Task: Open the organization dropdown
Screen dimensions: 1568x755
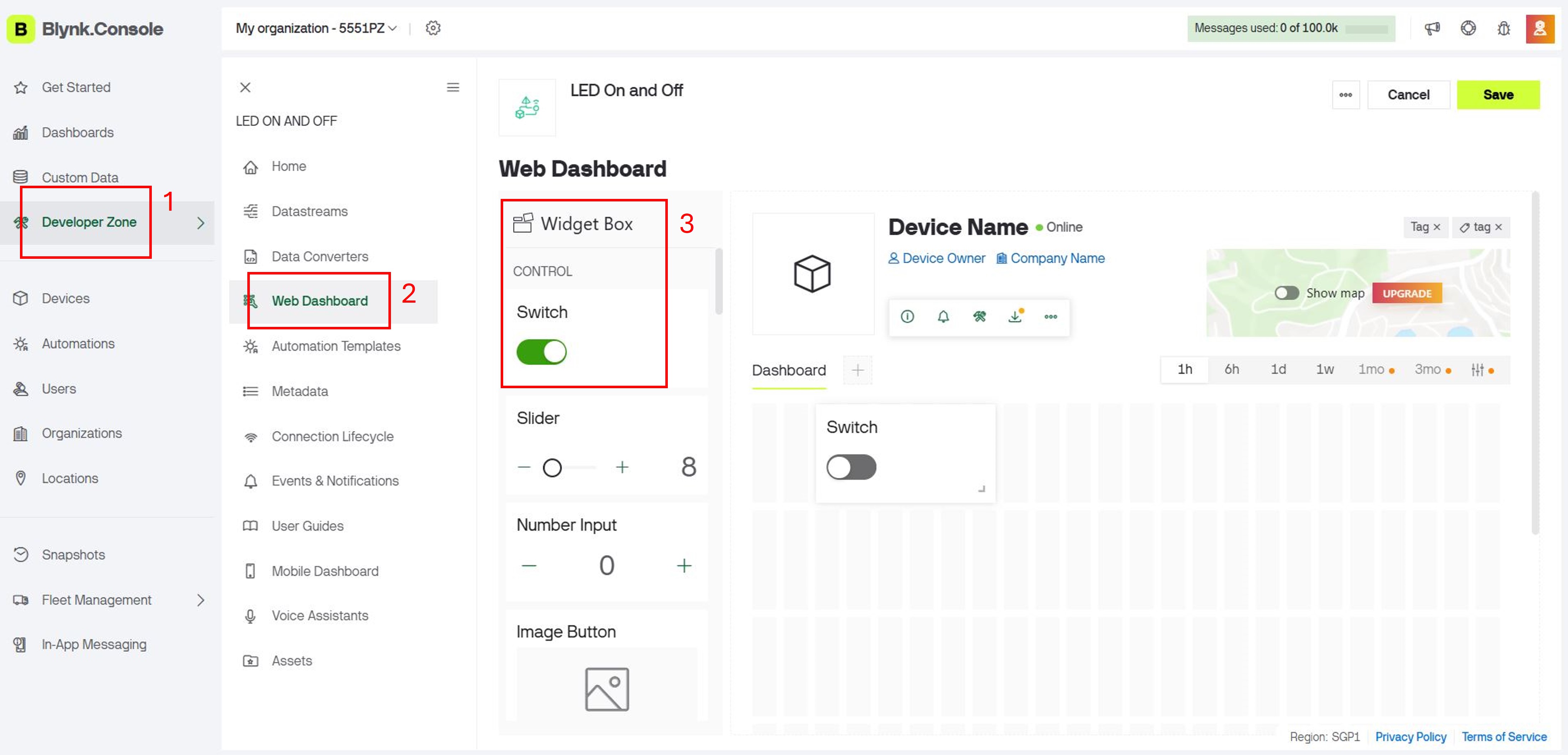Action: click(x=316, y=28)
